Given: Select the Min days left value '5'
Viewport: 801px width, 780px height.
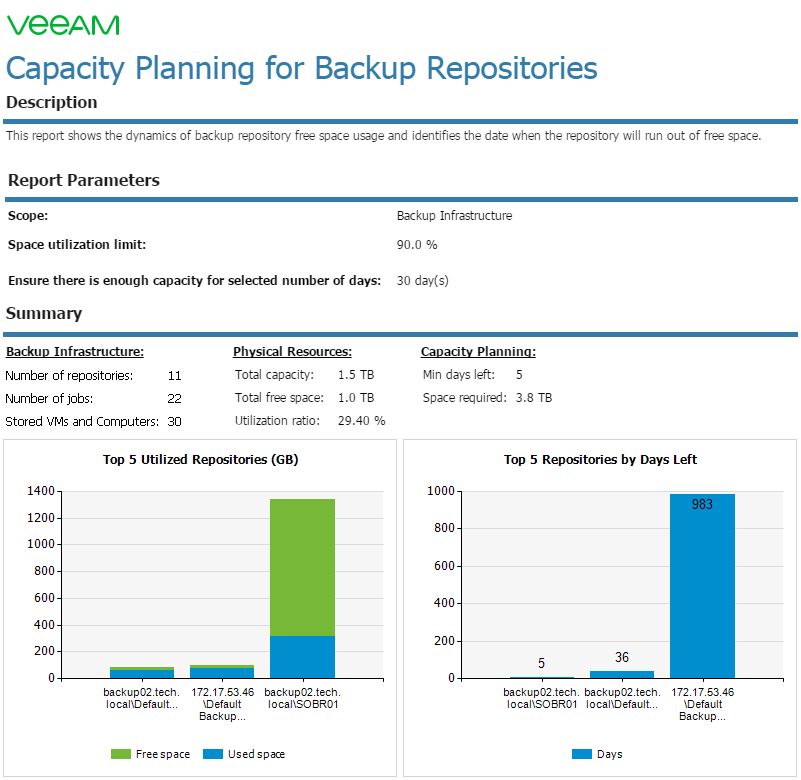Looking at the screenshot, I should coord(519,375).
